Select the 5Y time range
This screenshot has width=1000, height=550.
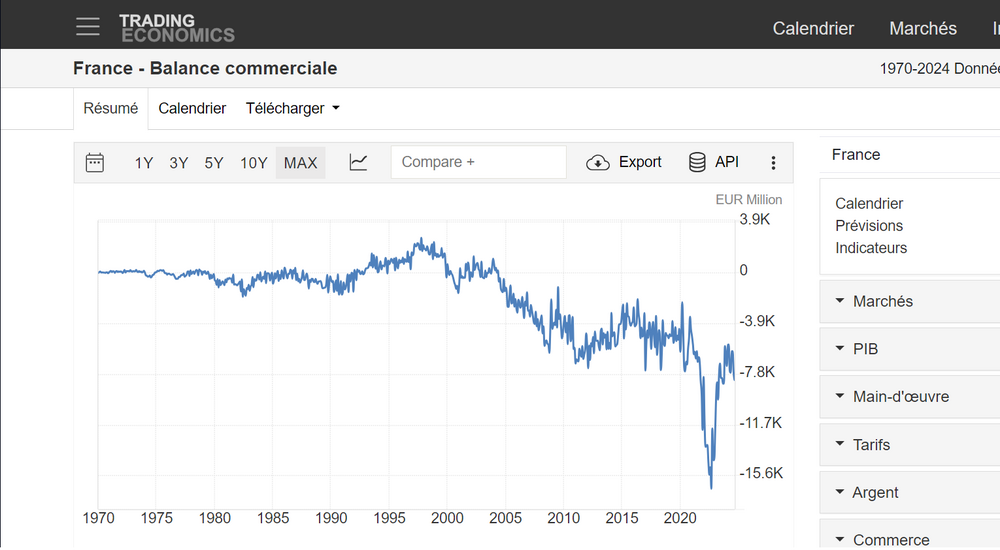tap(214, 163)
